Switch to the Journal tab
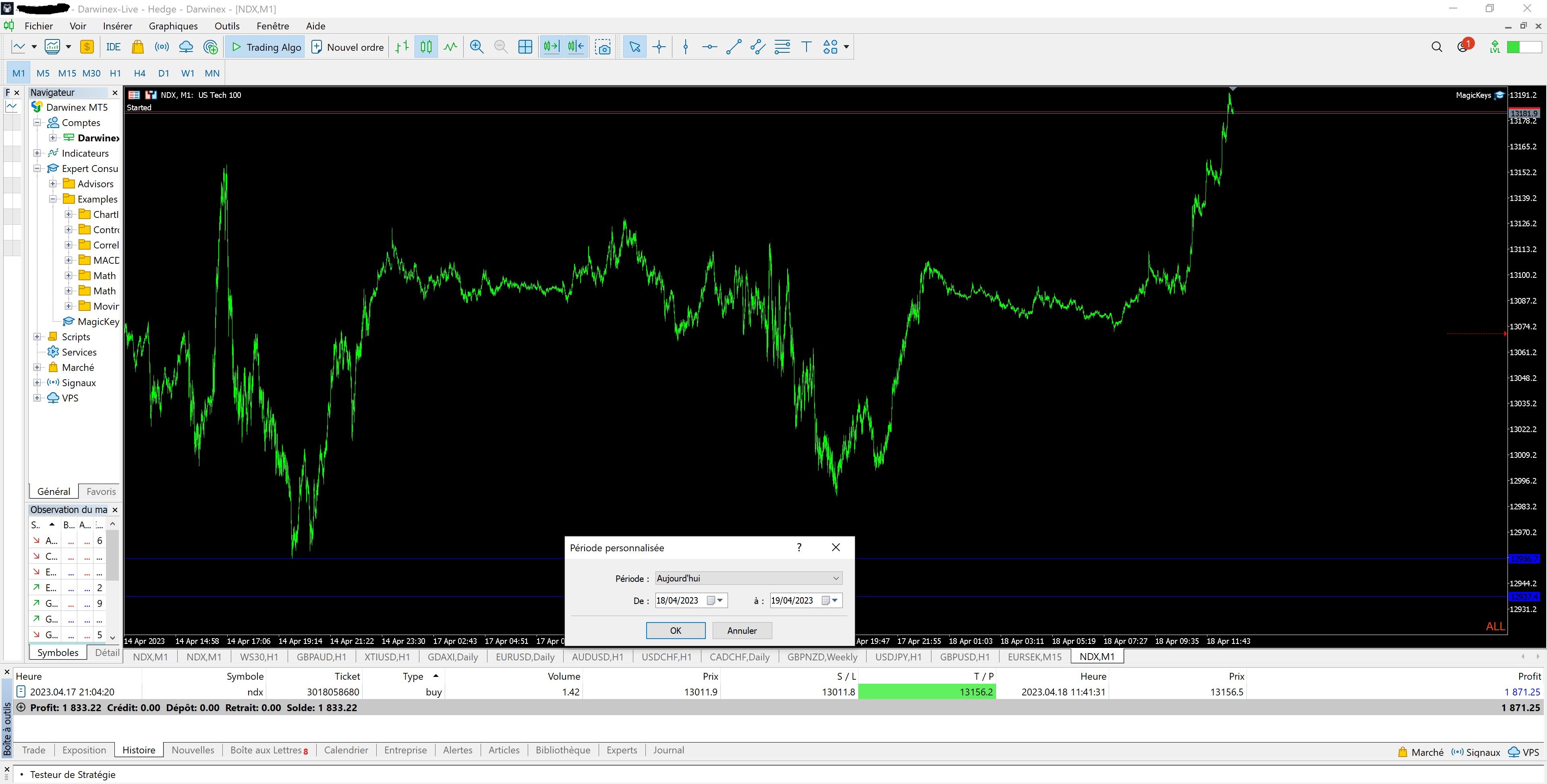Viewport: 1547px width, 784px height. click(668, 750)
